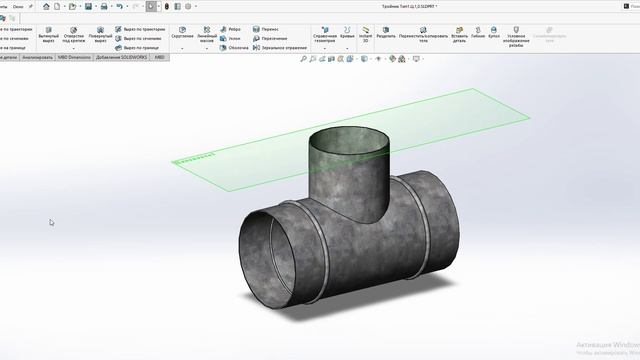
Task: Expand the dropdown arrow beside Open
Action: pos(80,6)
